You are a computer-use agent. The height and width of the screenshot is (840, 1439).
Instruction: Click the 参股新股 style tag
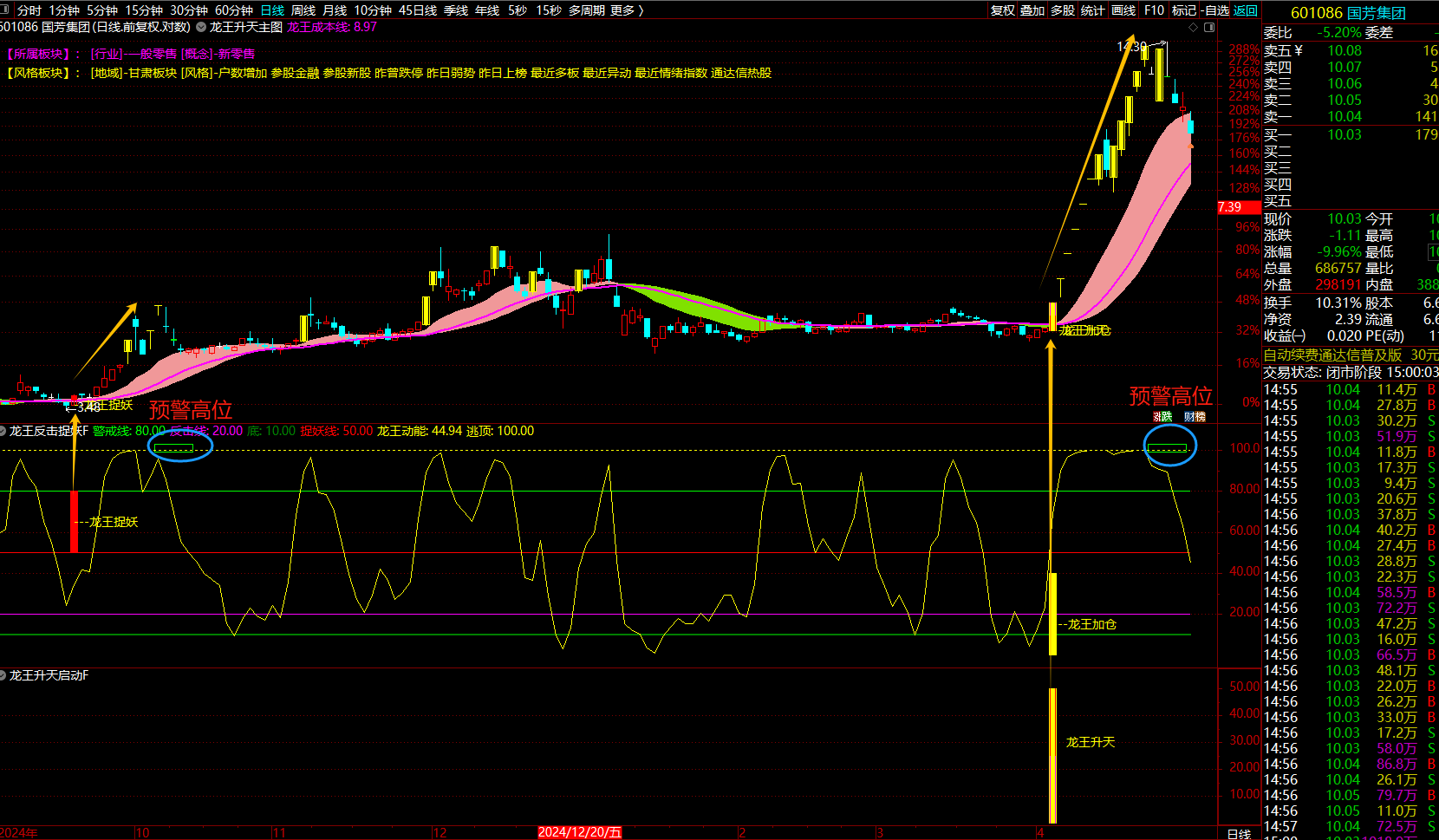tap(347, 73)
